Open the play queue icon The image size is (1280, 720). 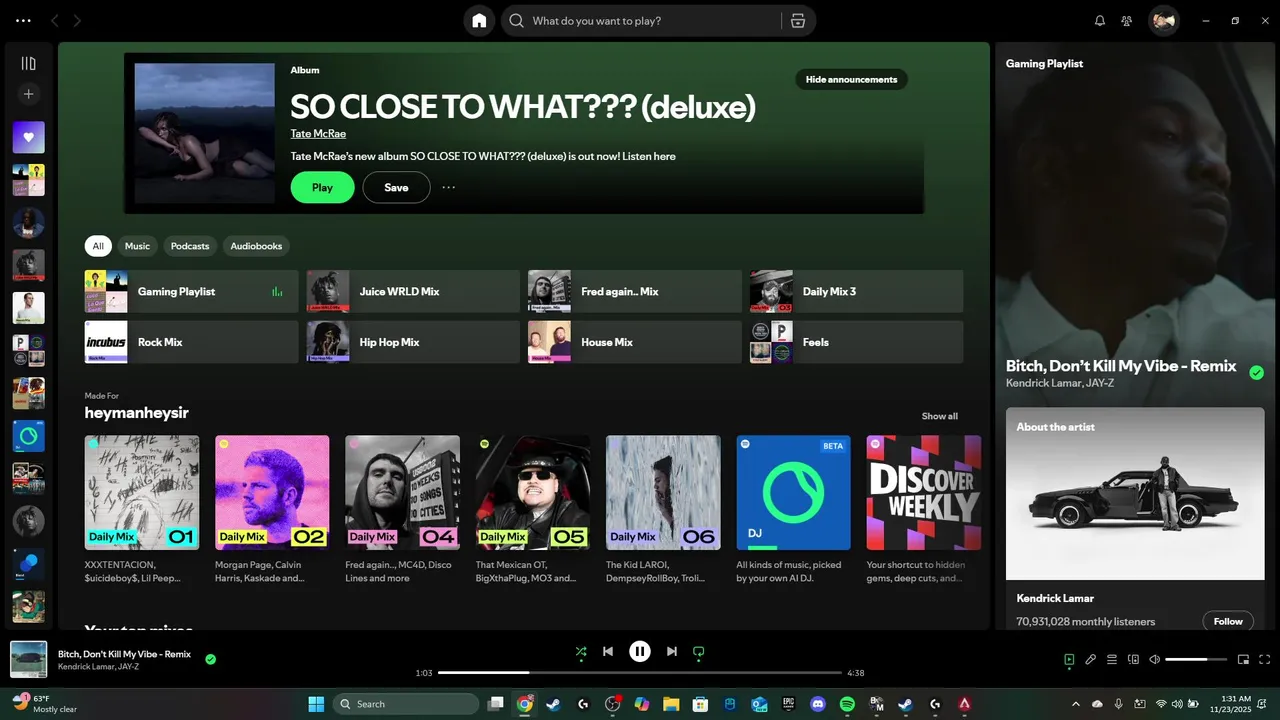tap(1112, 660)
